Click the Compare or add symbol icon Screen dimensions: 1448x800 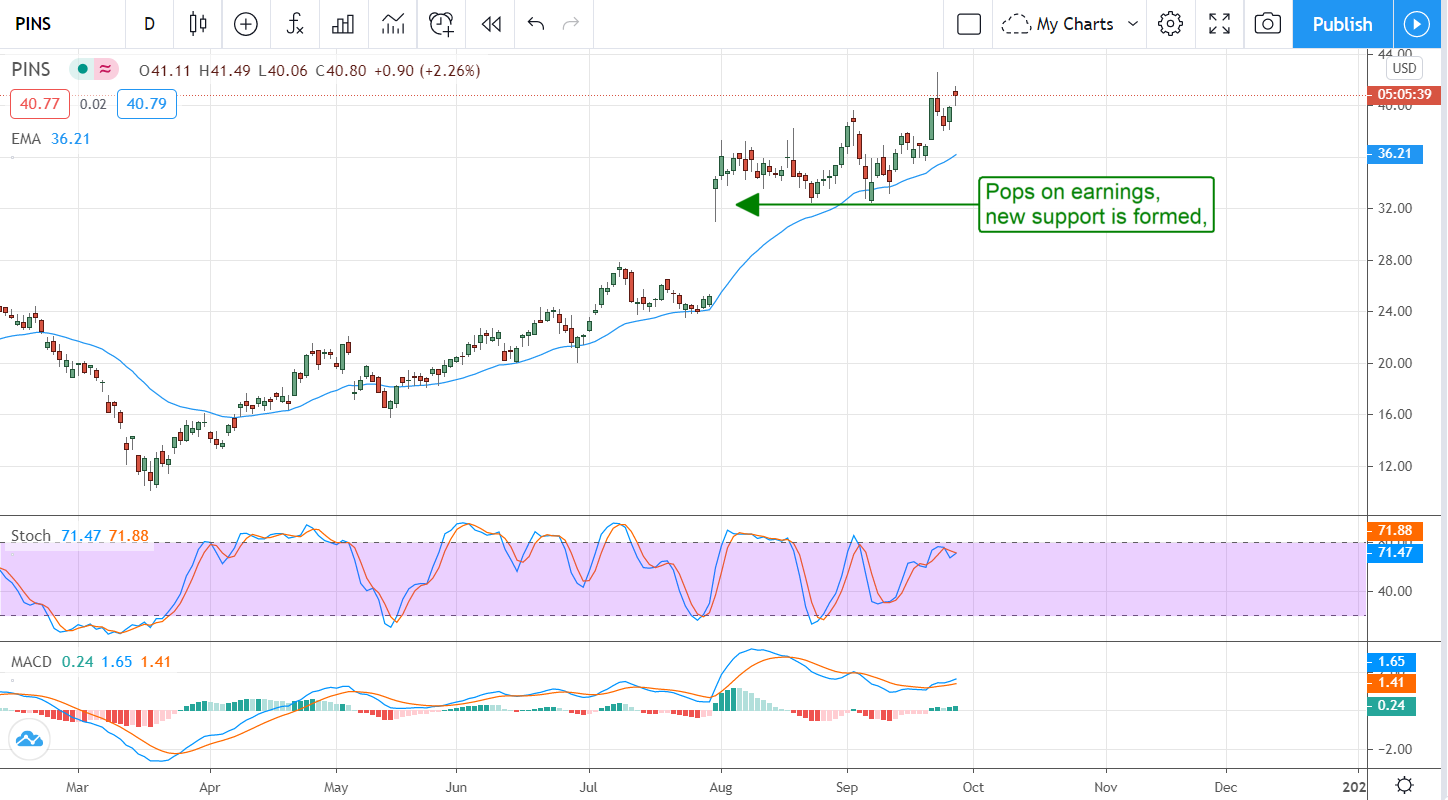[x=245, y=24]
